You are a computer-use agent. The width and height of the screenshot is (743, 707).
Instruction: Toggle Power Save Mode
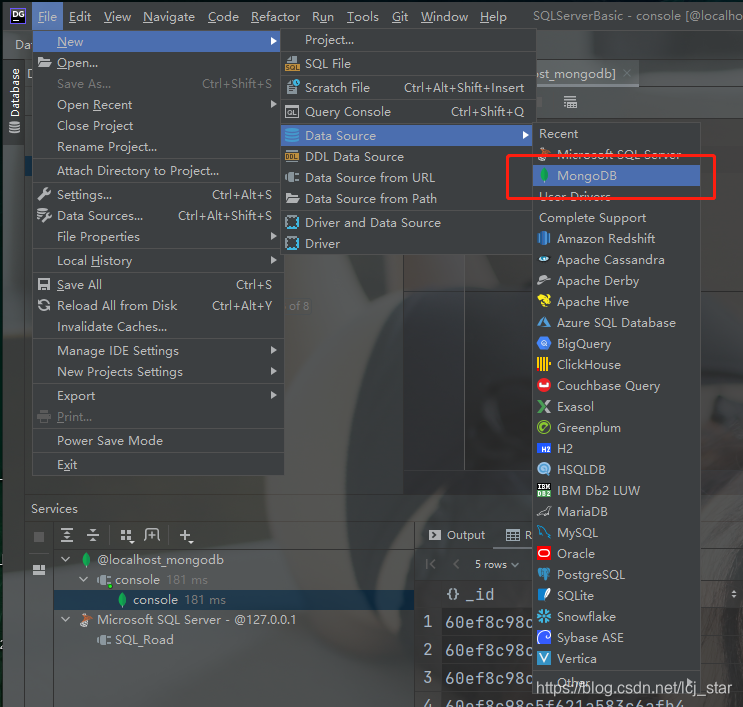click(158, 441)
